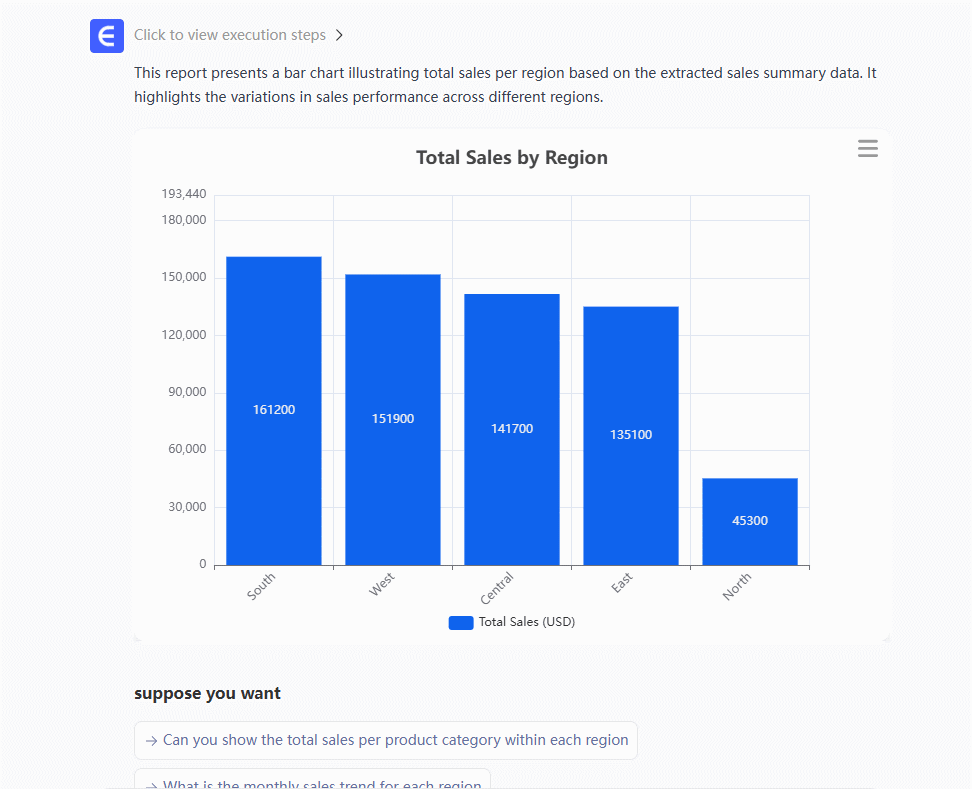Click the 'South' x-axis label
The width and height of the screenshot is (972, 789).
click(x=261, y=586)
